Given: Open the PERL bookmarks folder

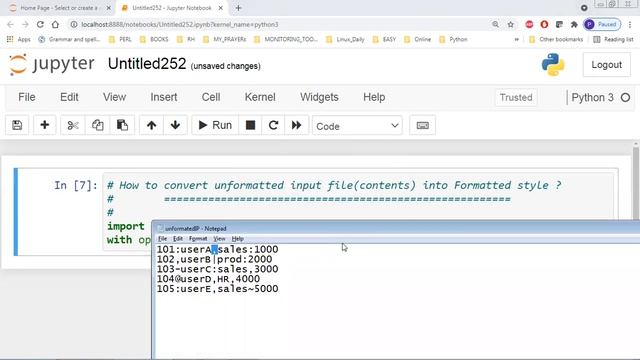Looking at the screenshot, I should coord(120,40).
